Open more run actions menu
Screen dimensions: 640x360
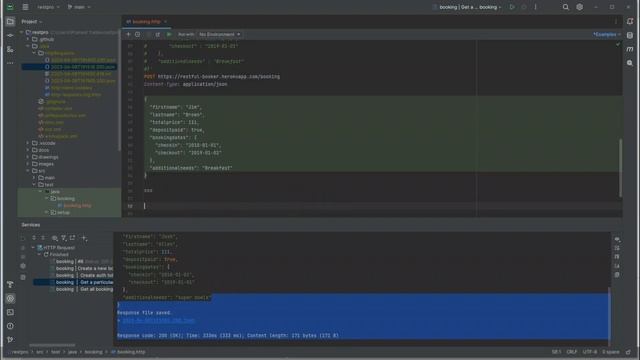click(536, 7)
